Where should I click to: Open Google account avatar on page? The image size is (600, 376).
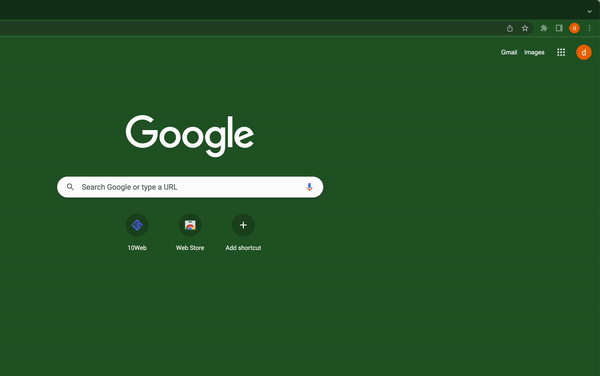584,52
